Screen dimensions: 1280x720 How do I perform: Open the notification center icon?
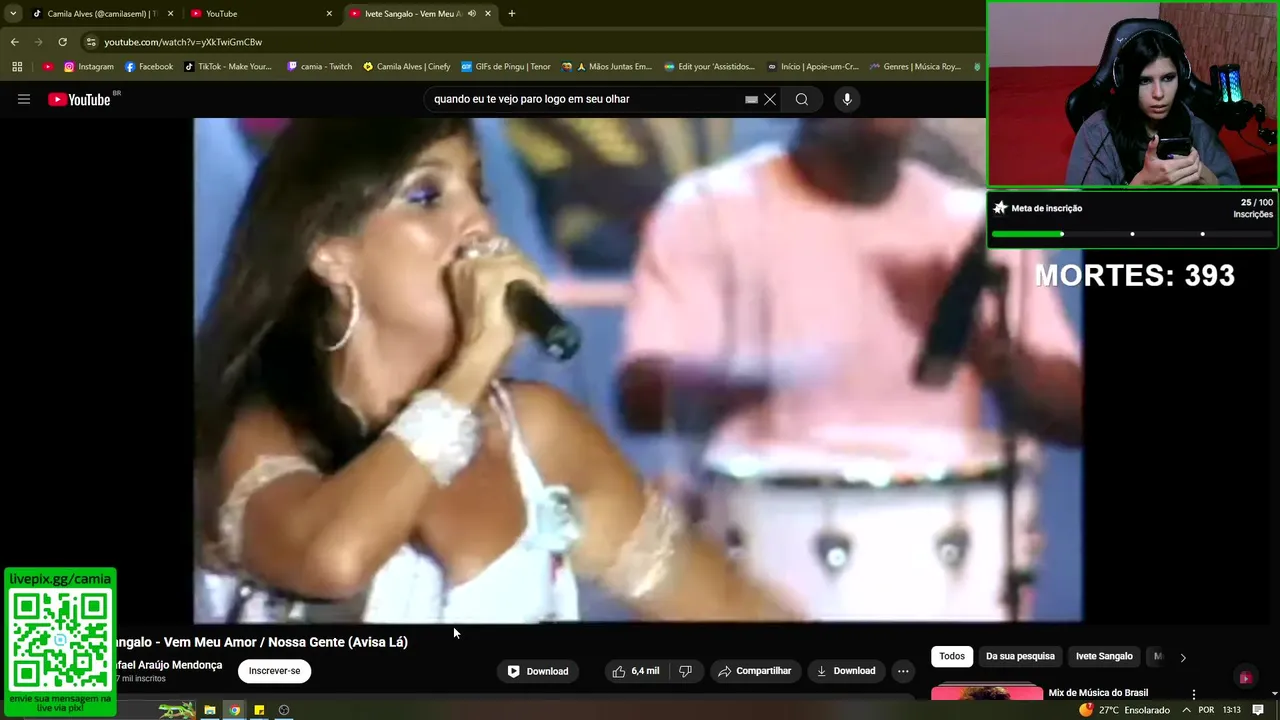tap(1259, 710)
